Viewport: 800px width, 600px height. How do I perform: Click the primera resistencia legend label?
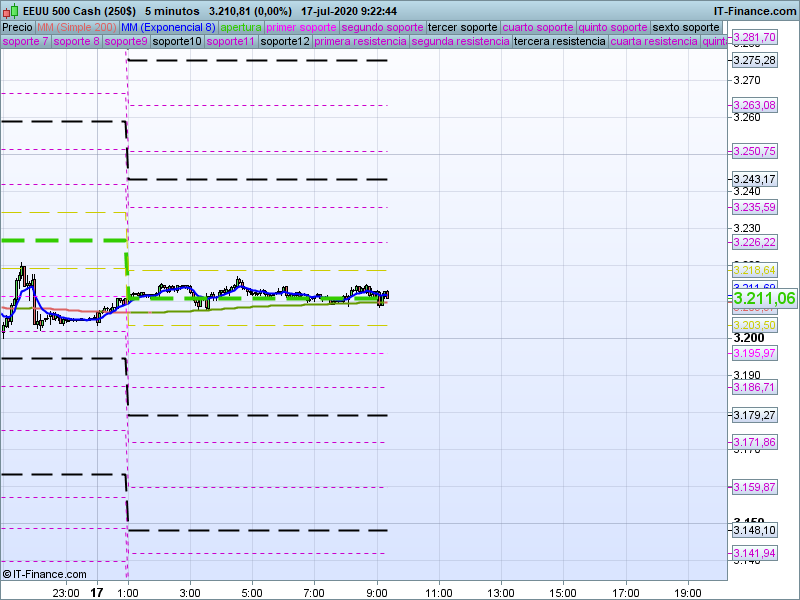pyautogui.click(x=360, y=42)
